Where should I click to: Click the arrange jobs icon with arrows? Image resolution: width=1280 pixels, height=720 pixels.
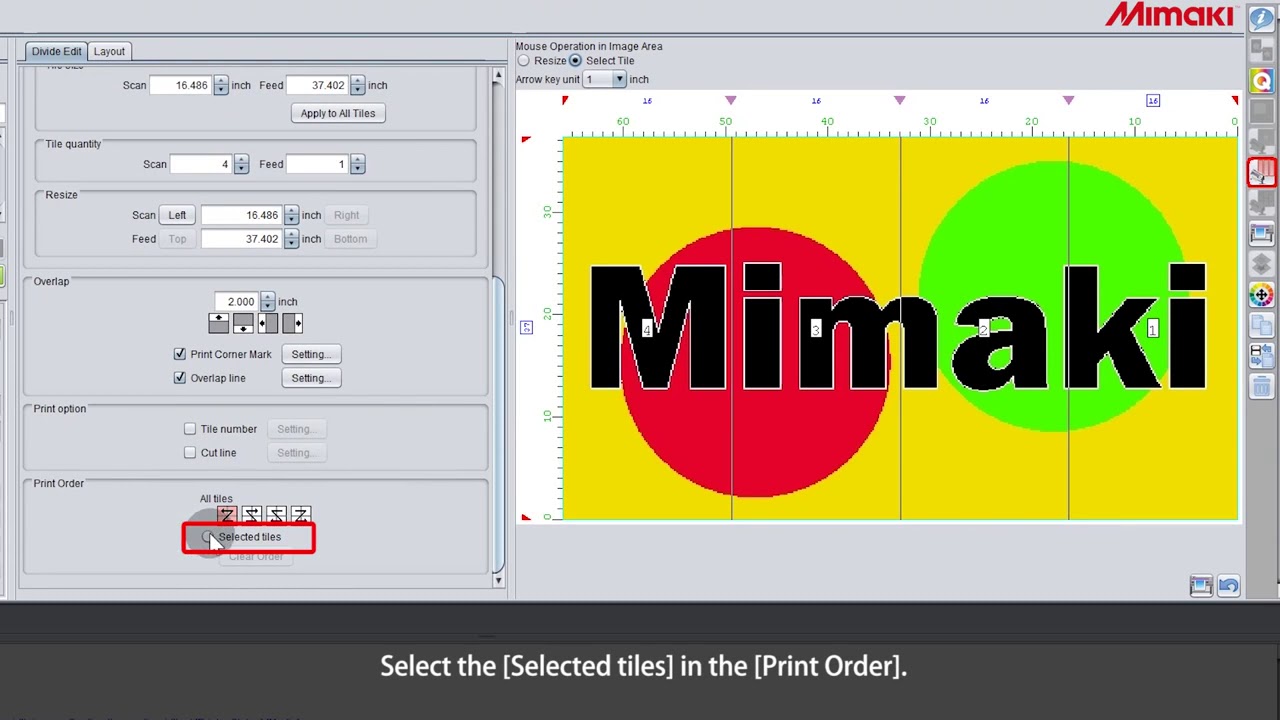(1261, 356)
